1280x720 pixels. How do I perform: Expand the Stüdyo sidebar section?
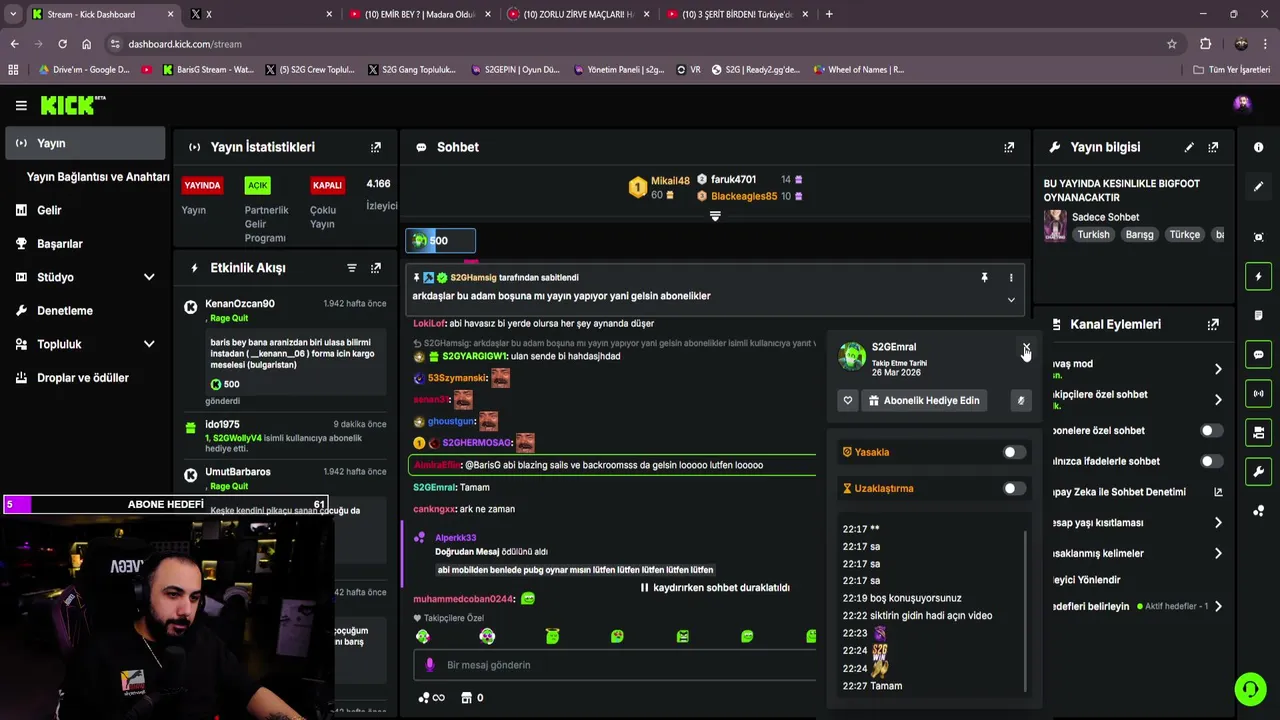pyautogui.click(x=149, y=277)
